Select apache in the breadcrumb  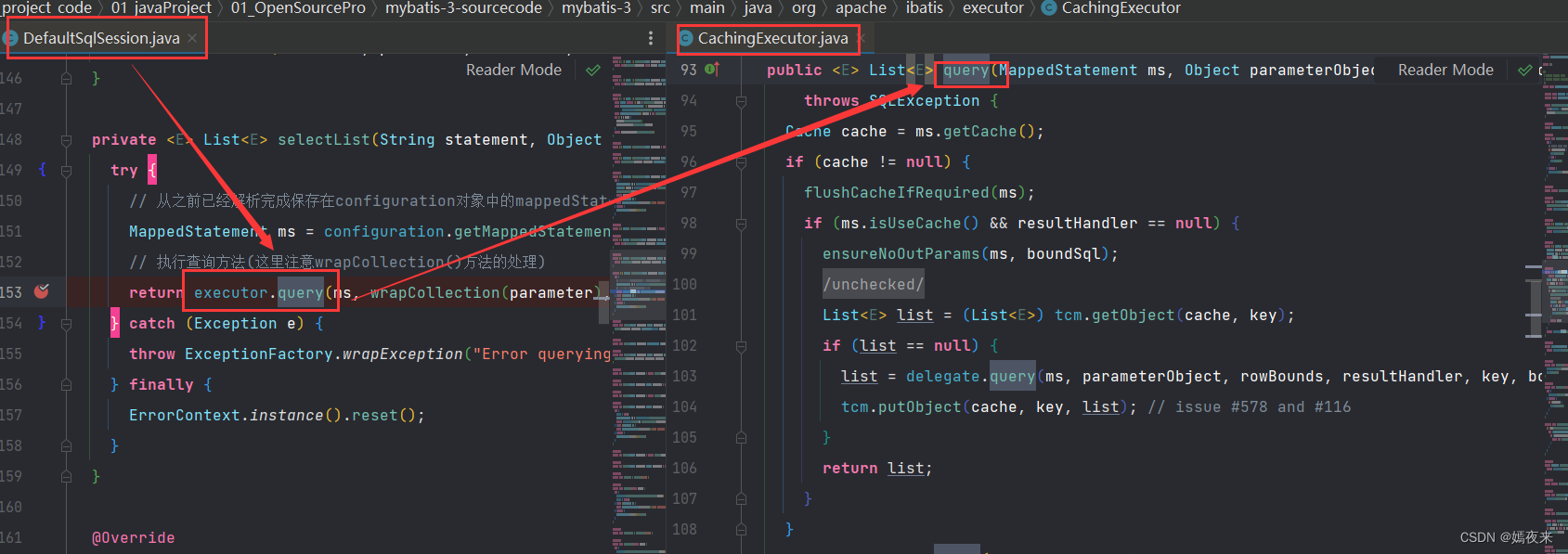861,8
